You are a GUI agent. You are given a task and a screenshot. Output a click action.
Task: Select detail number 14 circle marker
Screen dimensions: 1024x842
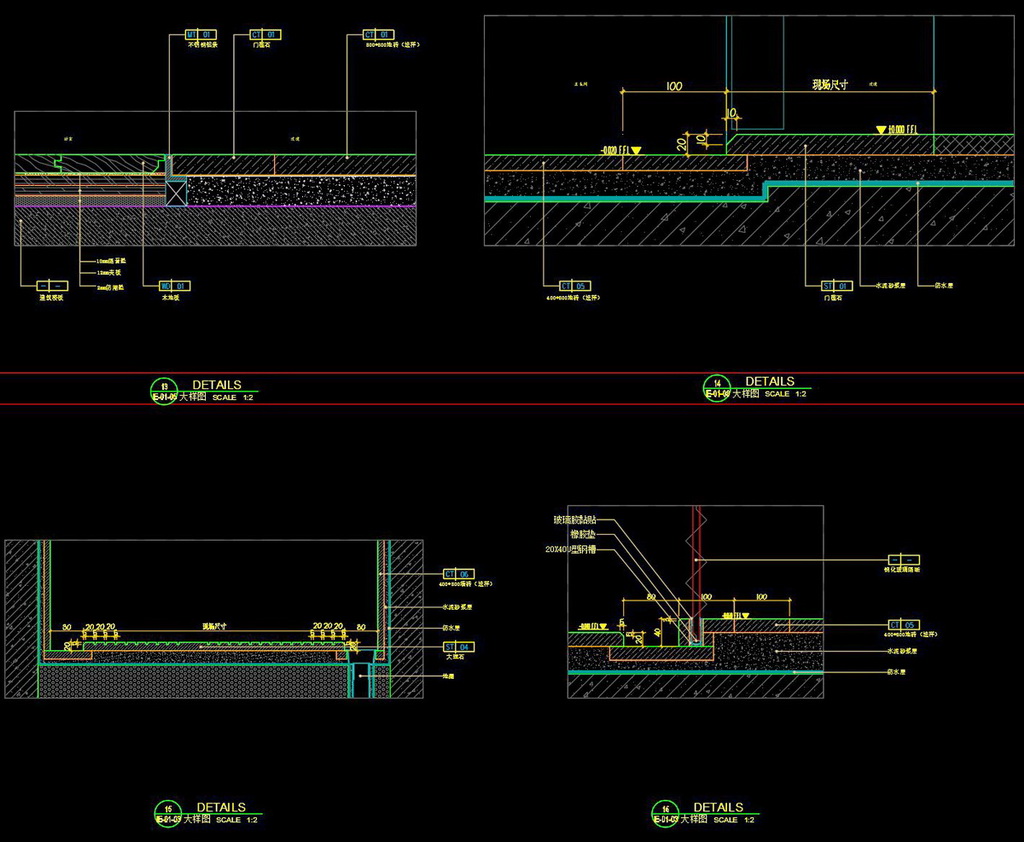point(717,386)
